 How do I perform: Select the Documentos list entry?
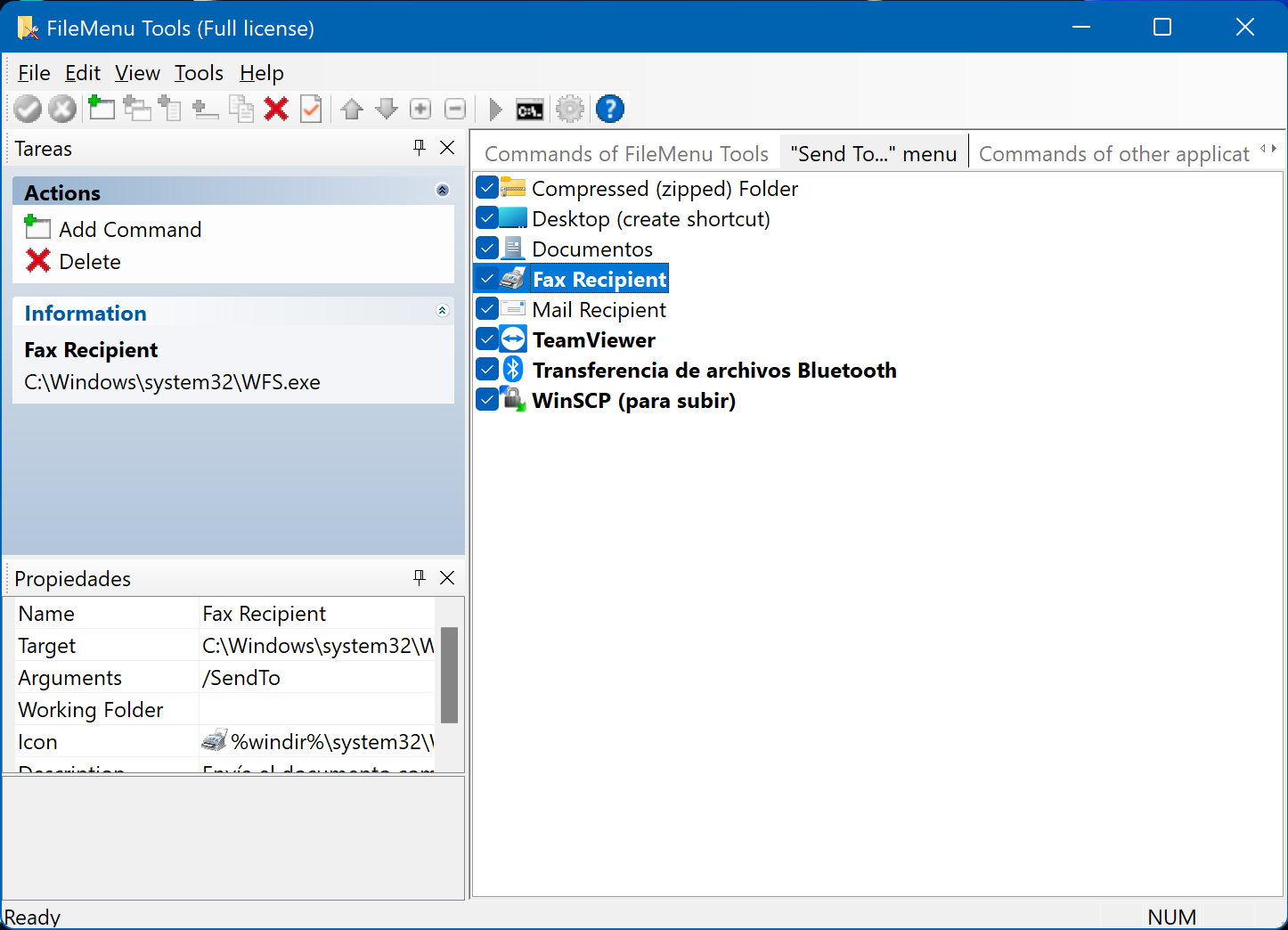coord(592,249)
